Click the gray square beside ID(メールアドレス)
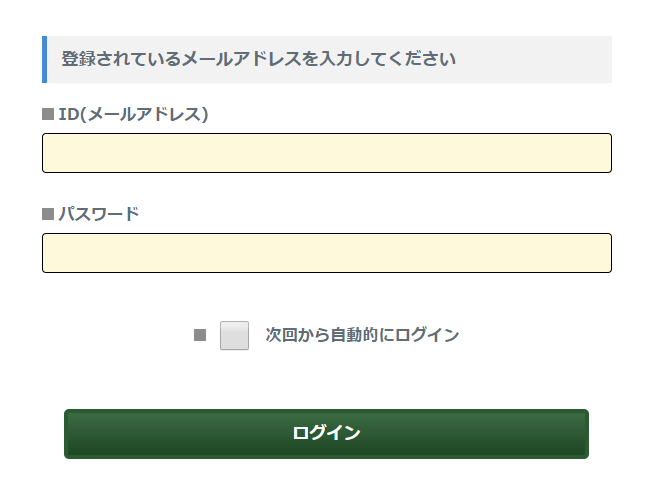Screen dimensions: 651x495 (48, 114)
